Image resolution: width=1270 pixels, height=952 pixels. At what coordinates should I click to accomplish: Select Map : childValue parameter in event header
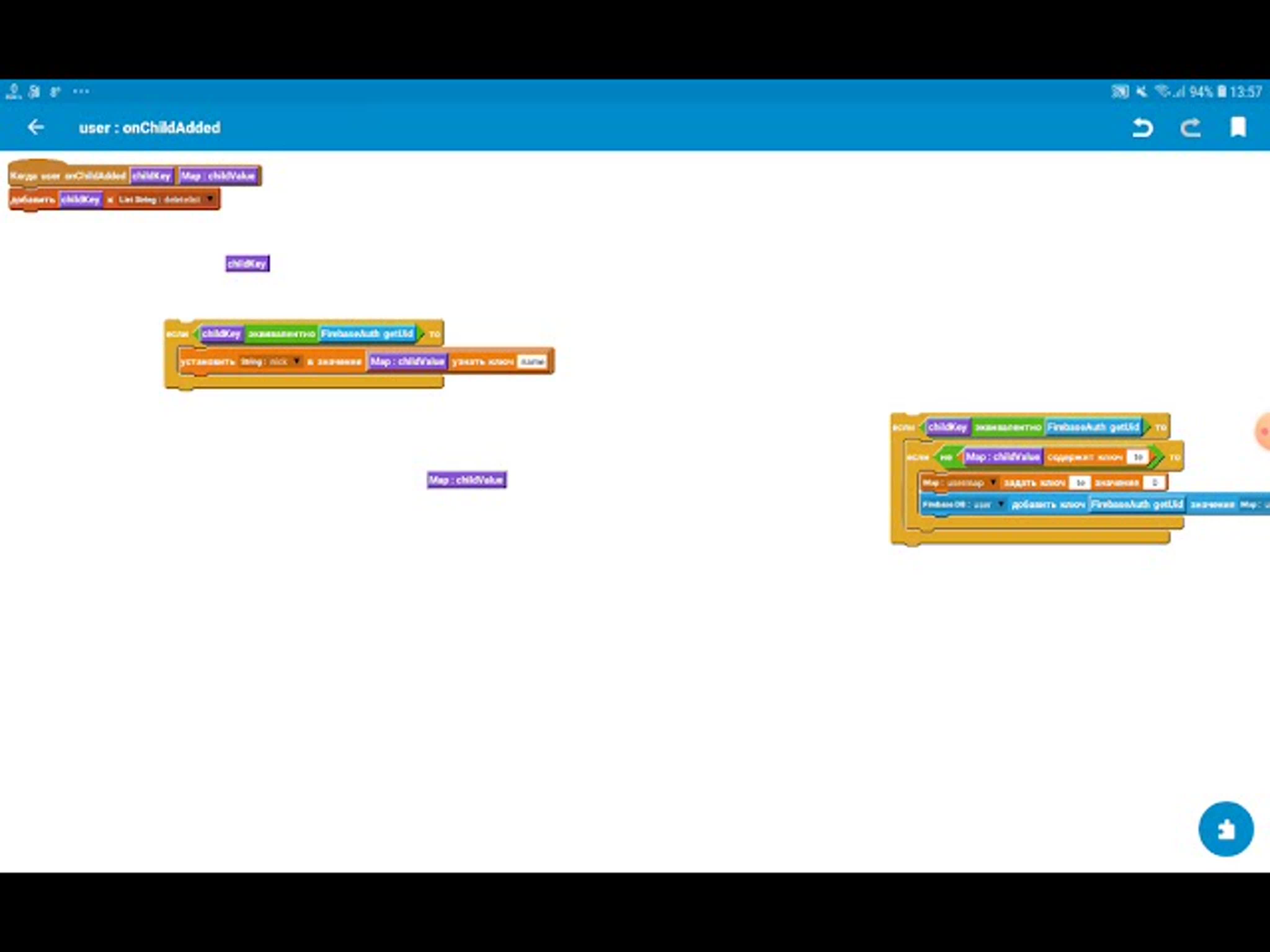(218, 176)
